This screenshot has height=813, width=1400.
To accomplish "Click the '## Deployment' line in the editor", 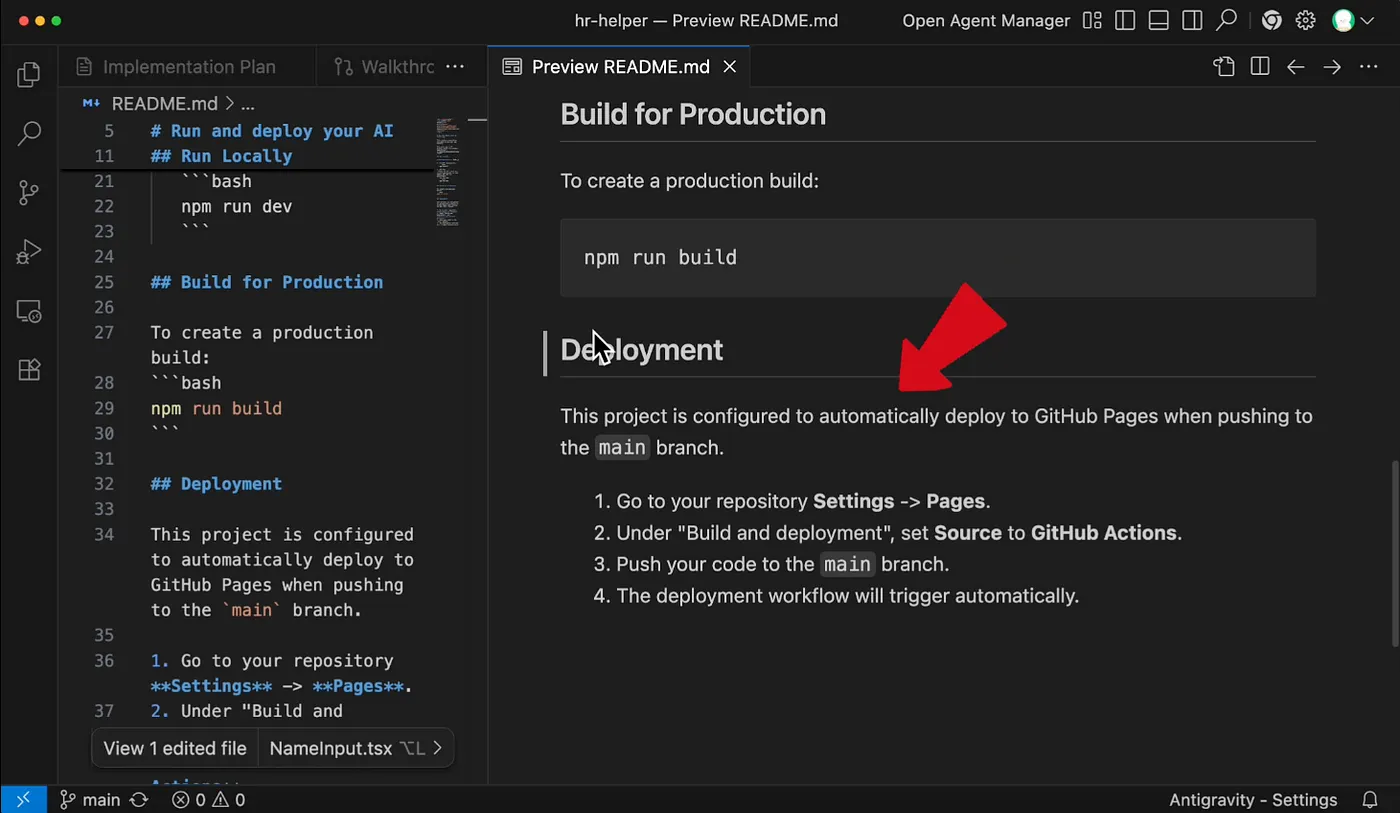I will point(216,484).
